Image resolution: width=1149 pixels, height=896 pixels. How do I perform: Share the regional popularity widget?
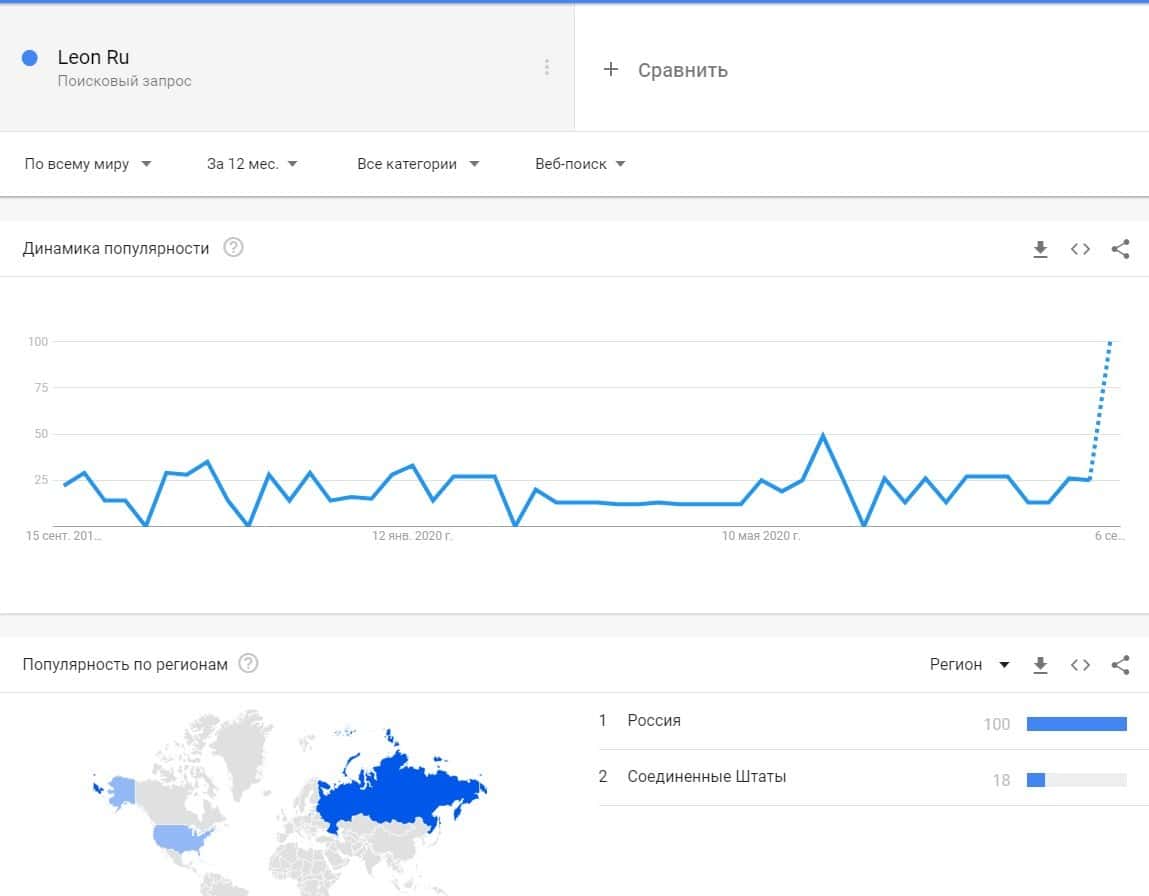click(1120, 665)
